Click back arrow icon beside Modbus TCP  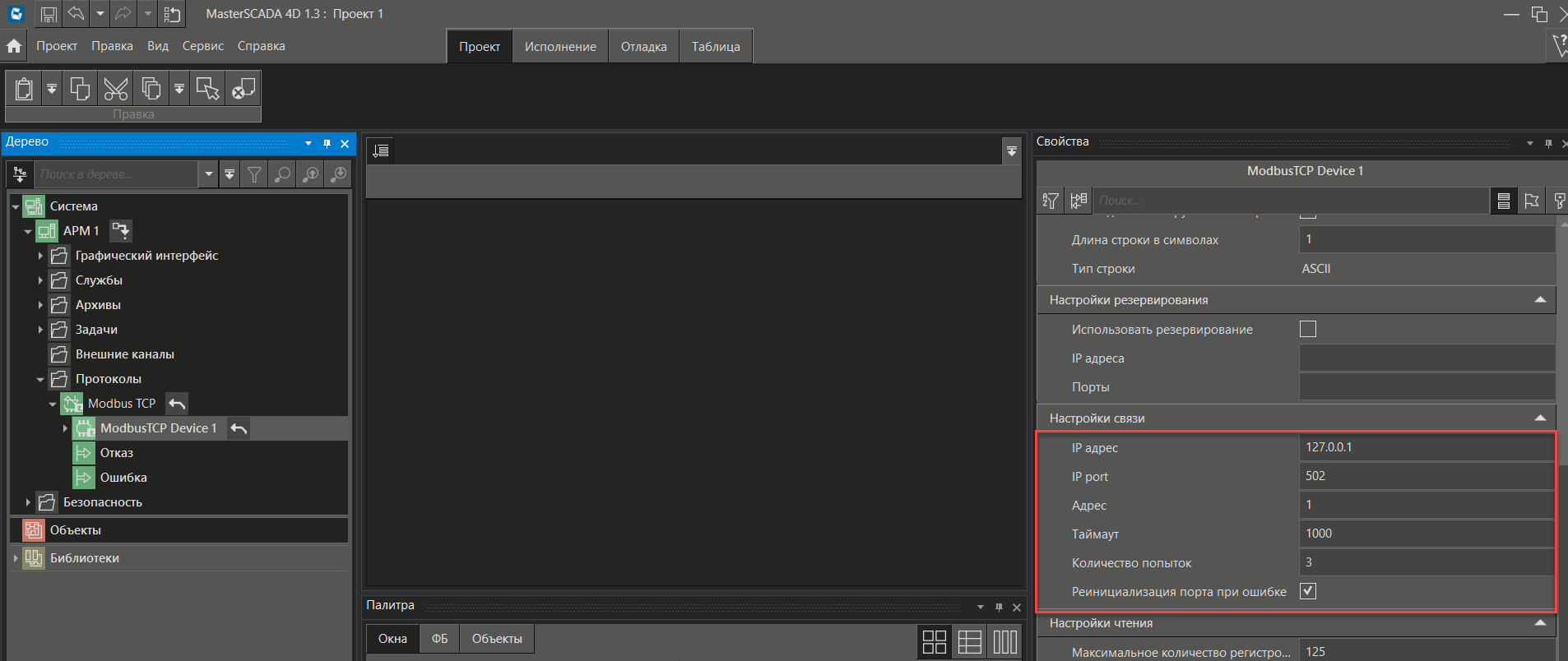[177, 404]
